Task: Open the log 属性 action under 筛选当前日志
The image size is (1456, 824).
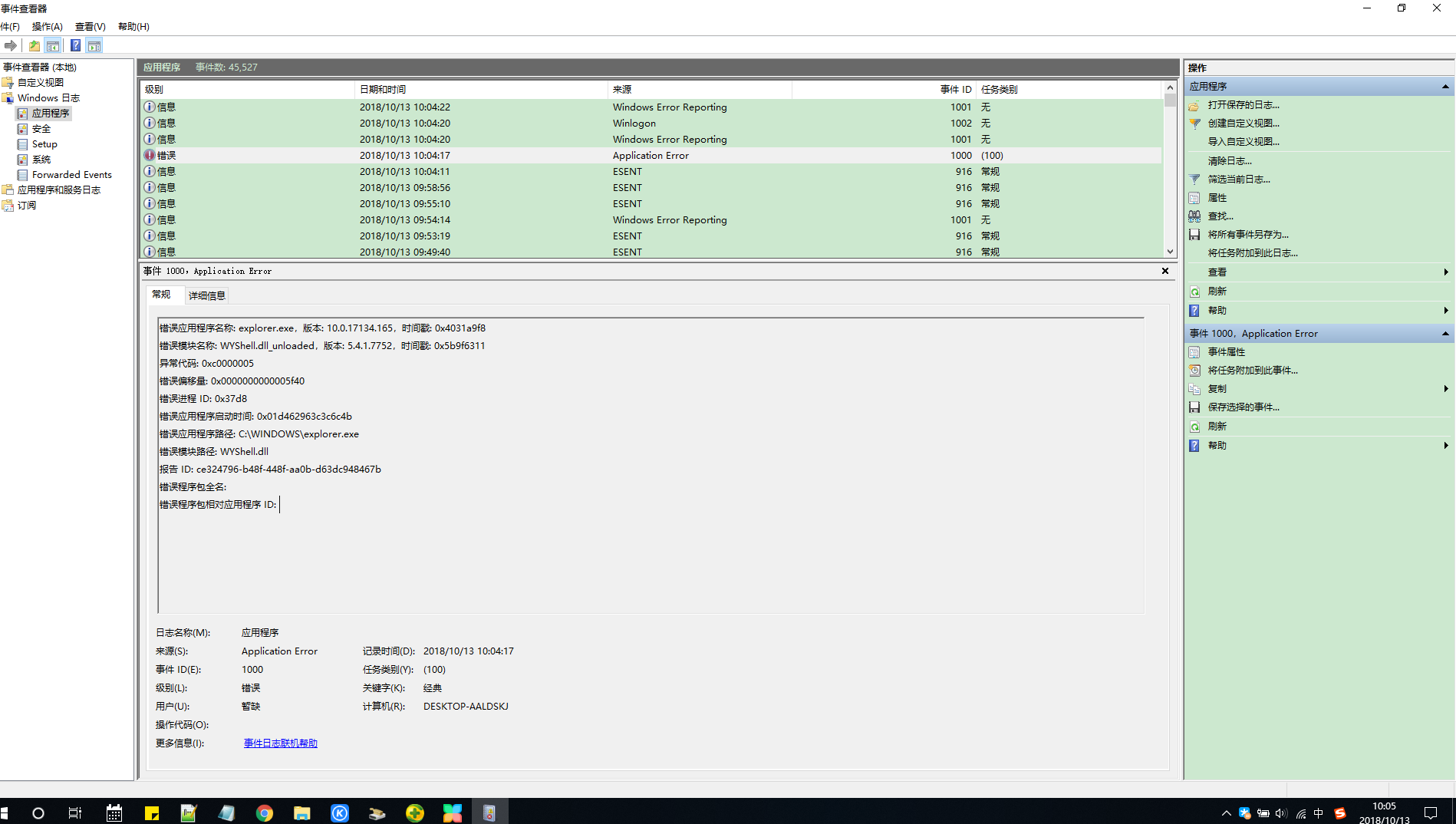Action: click(x=1217, y=198)
